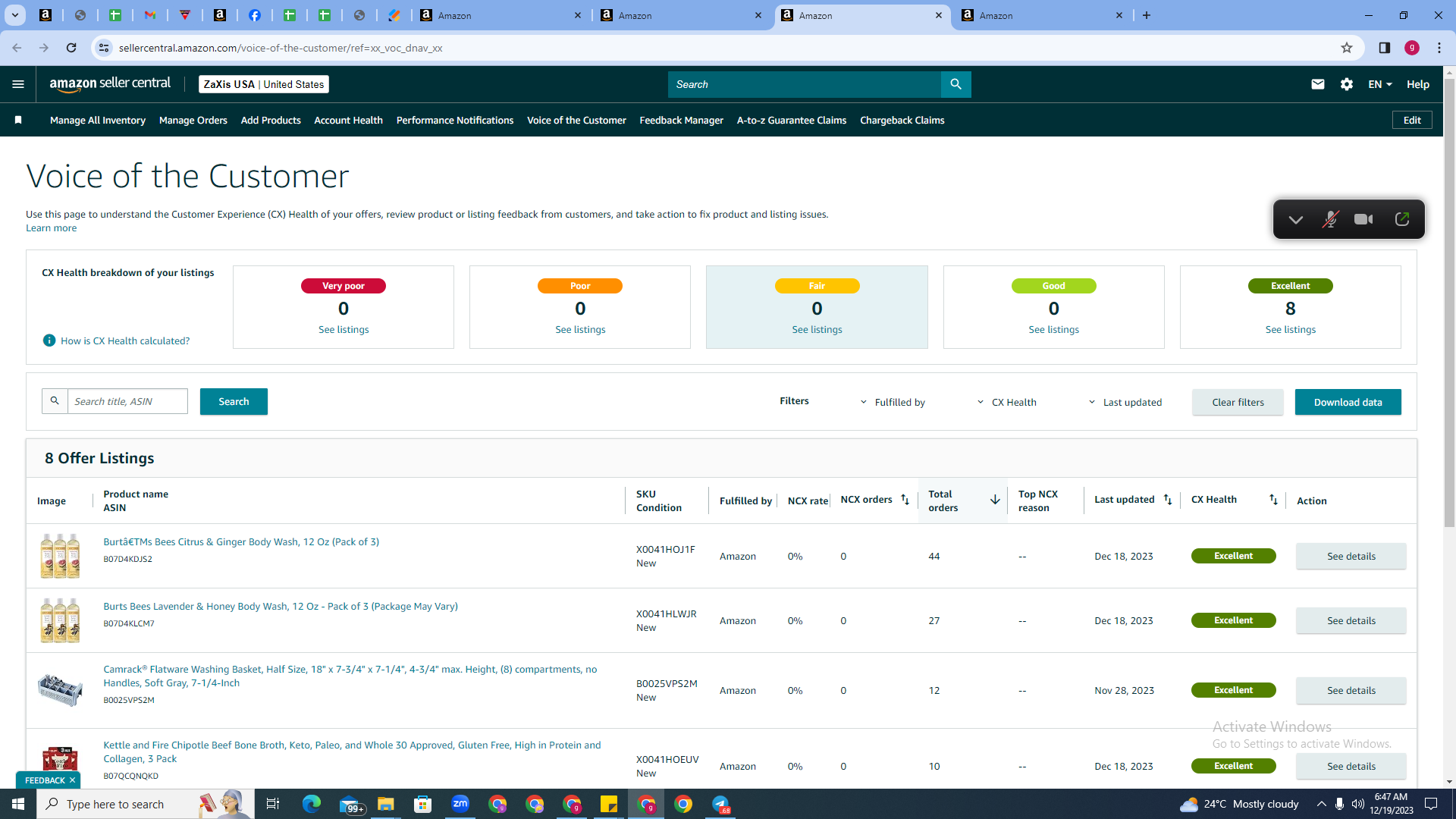
Task: Open A-to-z Guarantee Claims
Action: point(792,120)
